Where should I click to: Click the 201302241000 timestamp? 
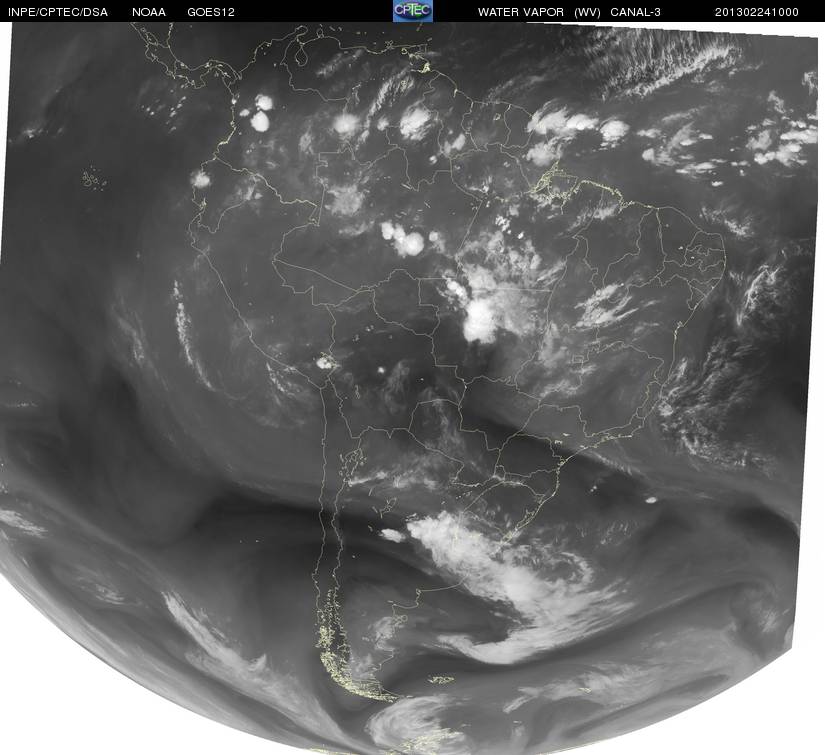point(757,12)
